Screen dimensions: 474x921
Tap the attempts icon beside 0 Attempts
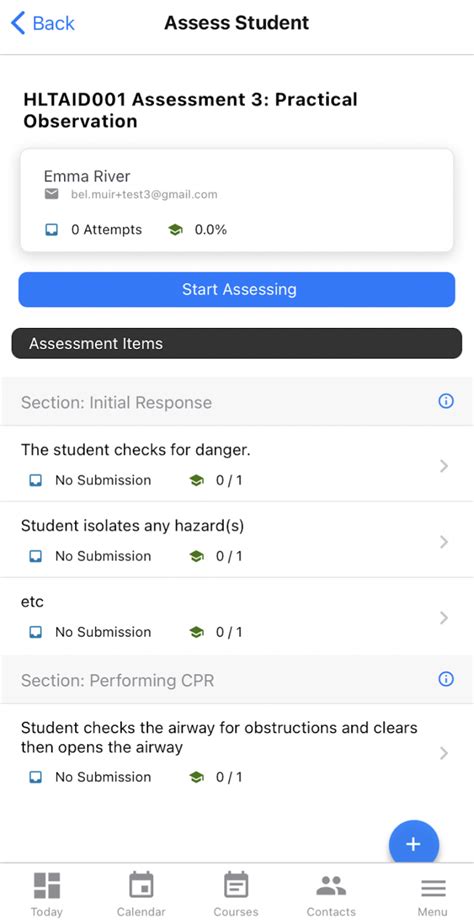(52, 230)
